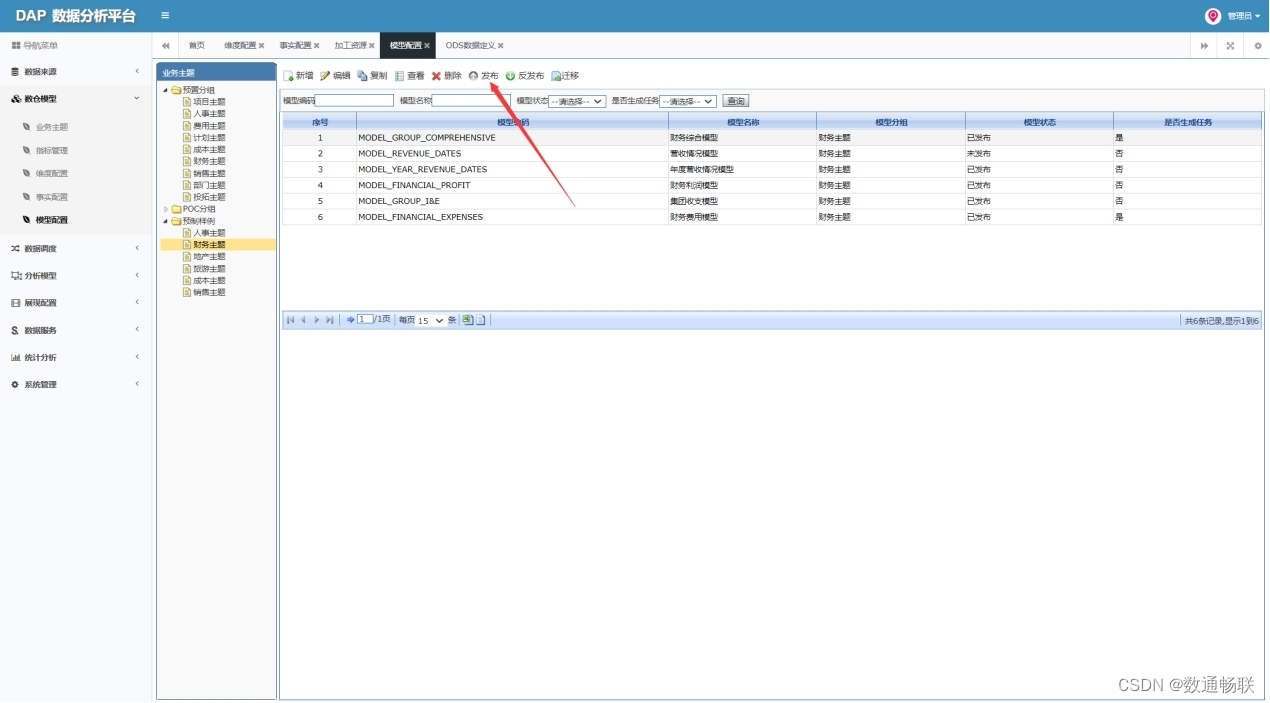The image size is (1270, 703).
Task: Switch to the 加工资源 tab
Action: click(x=350, y=46)
